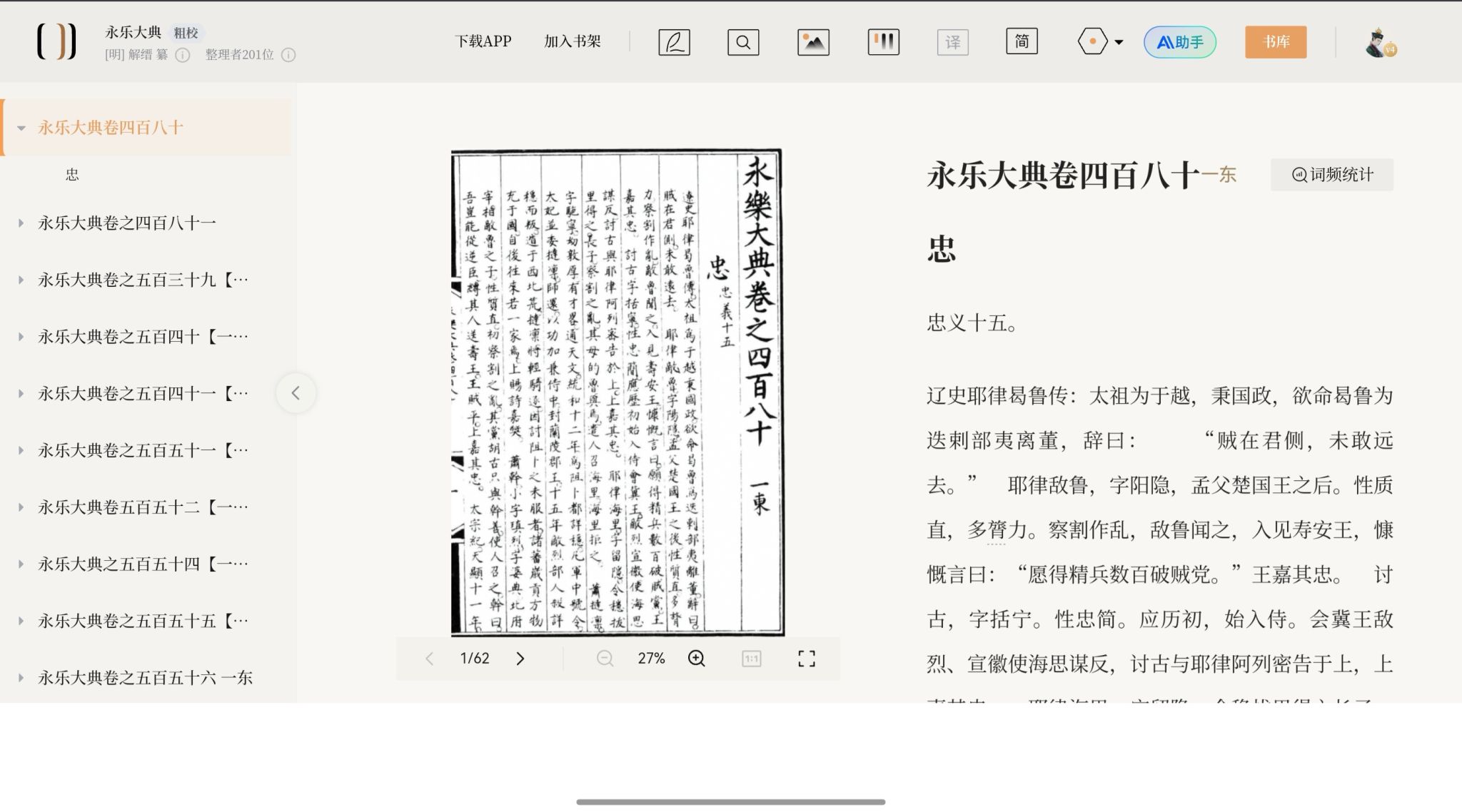
Task: Collapse 永乐大典卷四百八十 tree node
Action: click(21, 128)
